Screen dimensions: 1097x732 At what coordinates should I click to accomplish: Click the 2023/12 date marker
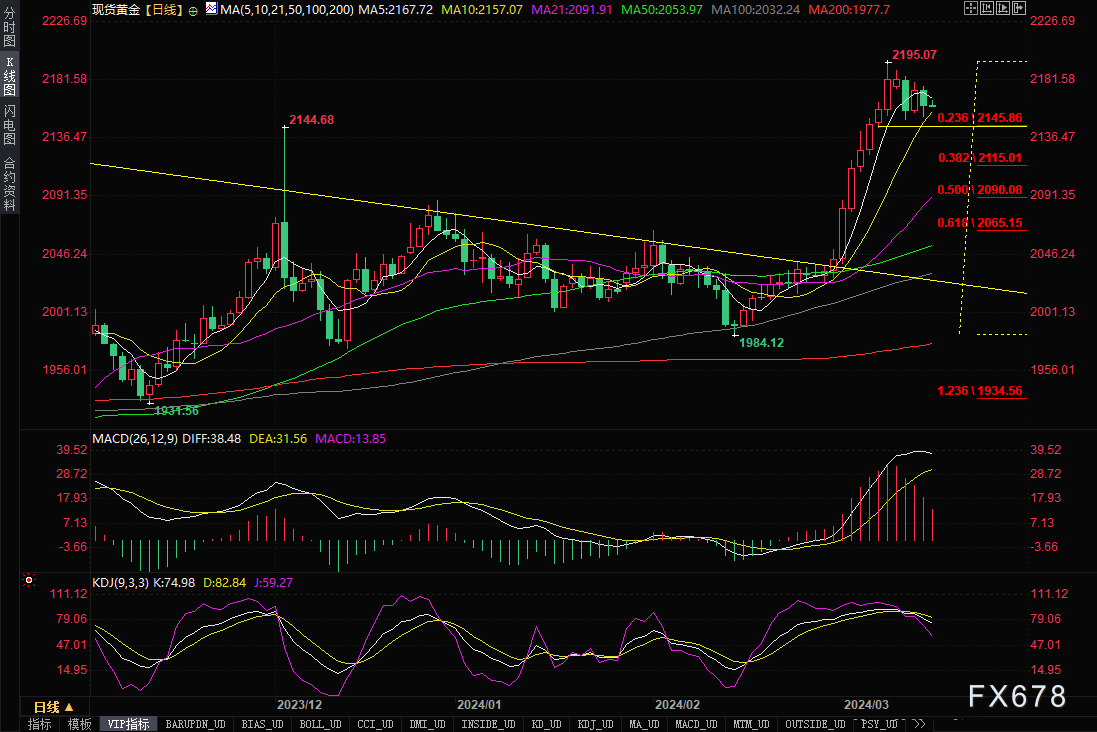(x=299, y=705)
